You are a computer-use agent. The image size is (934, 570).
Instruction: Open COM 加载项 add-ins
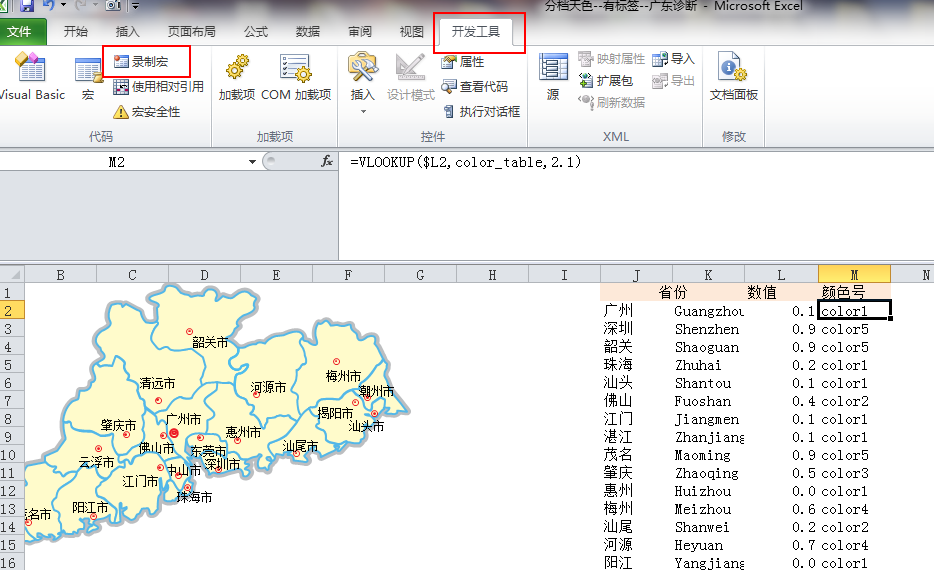296,77
